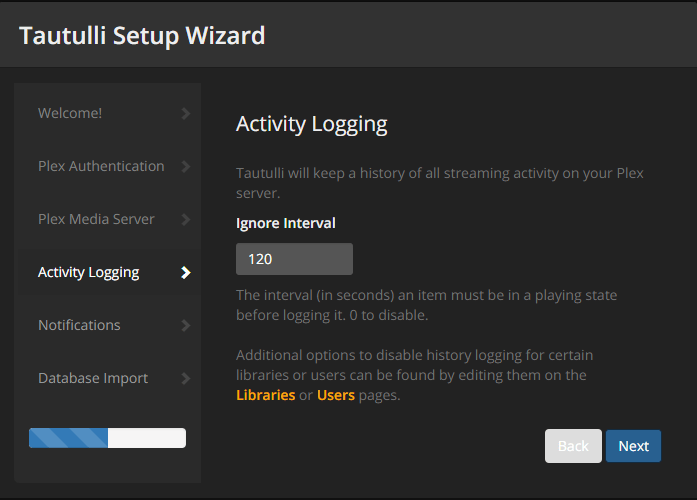697x500 pixels.
Task: Click Next to continue the wizard
Action: [x=633, y=446]
